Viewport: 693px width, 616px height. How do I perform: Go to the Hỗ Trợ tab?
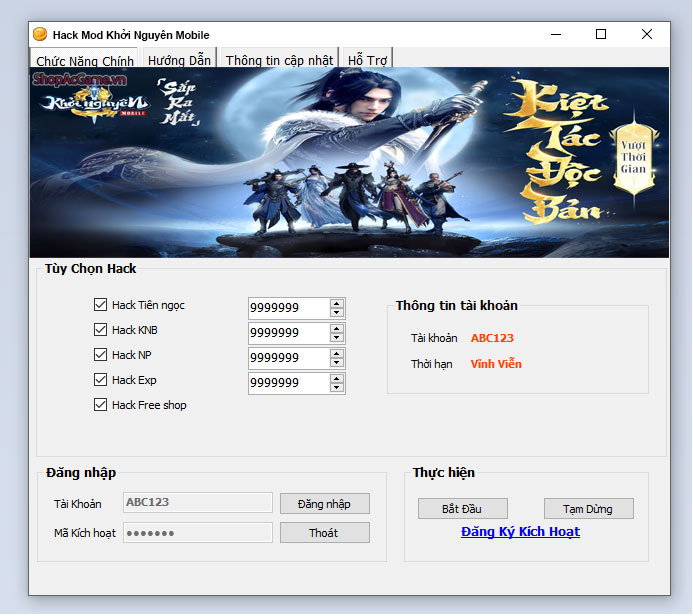[x=367, y=58]
